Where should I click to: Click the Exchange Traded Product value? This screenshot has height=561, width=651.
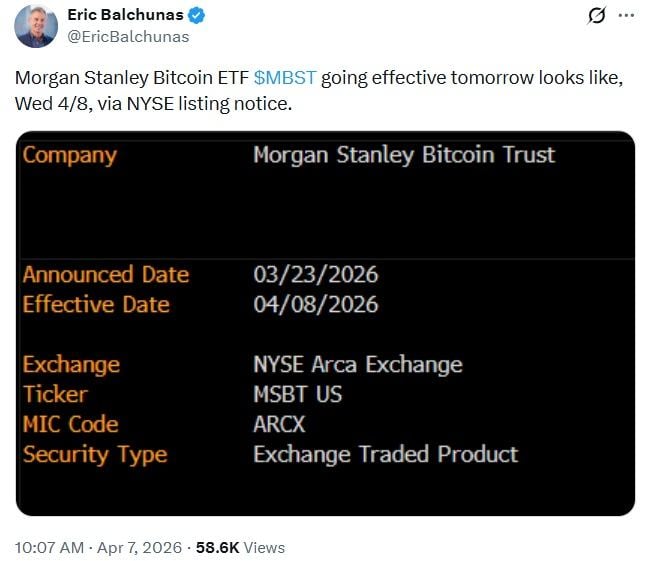coord(385,454)
